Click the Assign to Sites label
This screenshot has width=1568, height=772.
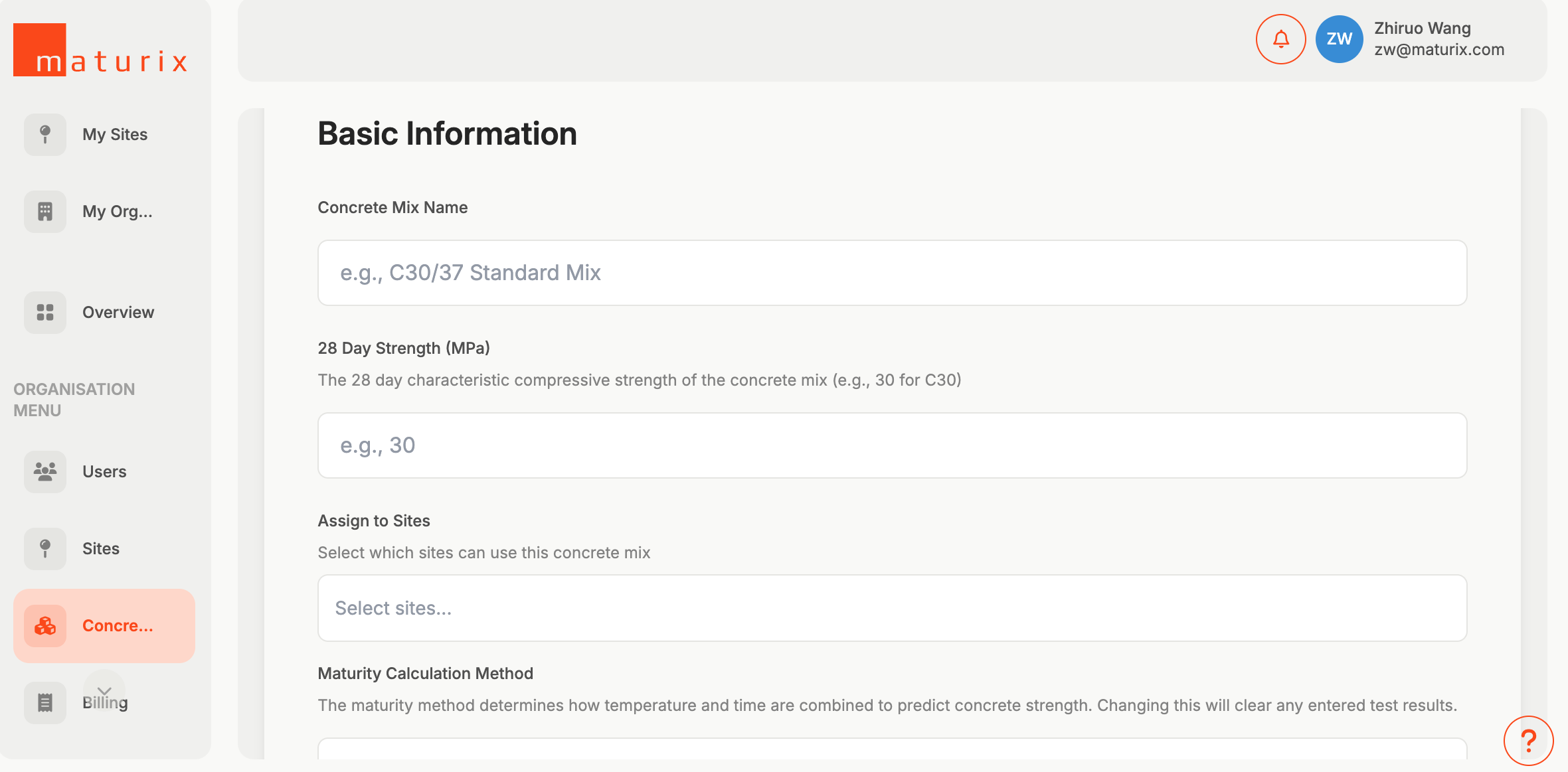pos(374,520)
